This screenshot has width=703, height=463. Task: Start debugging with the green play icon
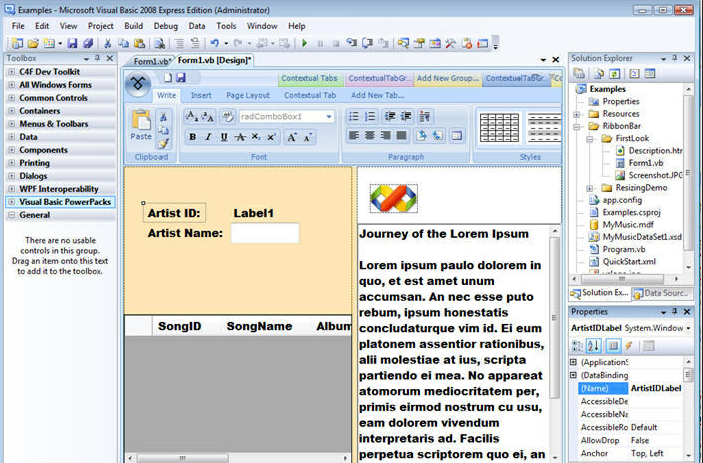[x=304, y=43]
